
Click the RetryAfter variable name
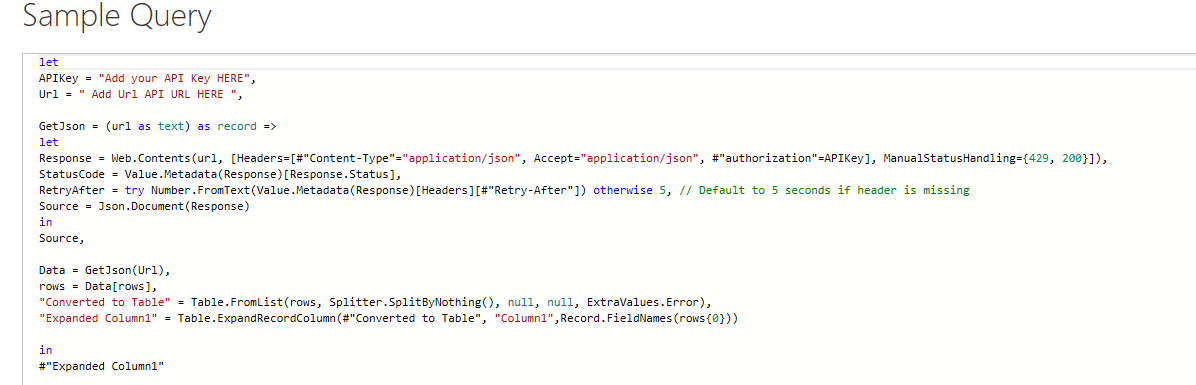[71, 191]
